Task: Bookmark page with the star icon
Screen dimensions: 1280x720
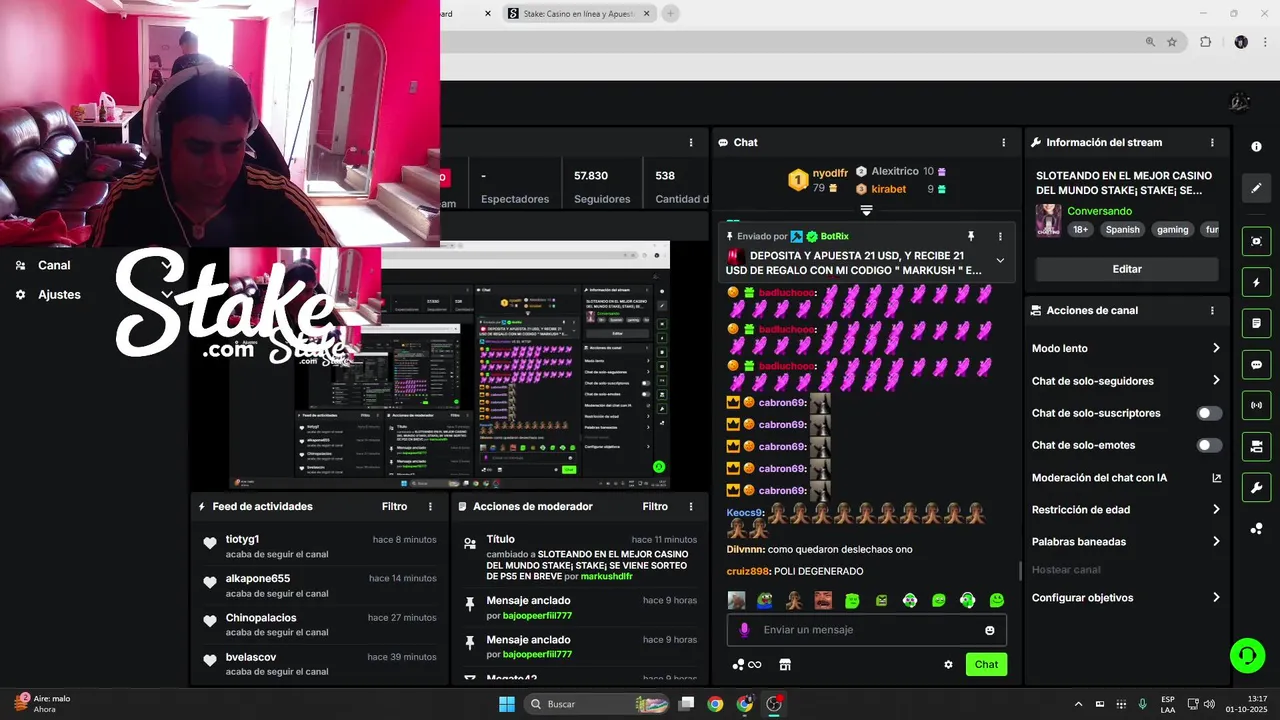Action: tap(1172, 42)
